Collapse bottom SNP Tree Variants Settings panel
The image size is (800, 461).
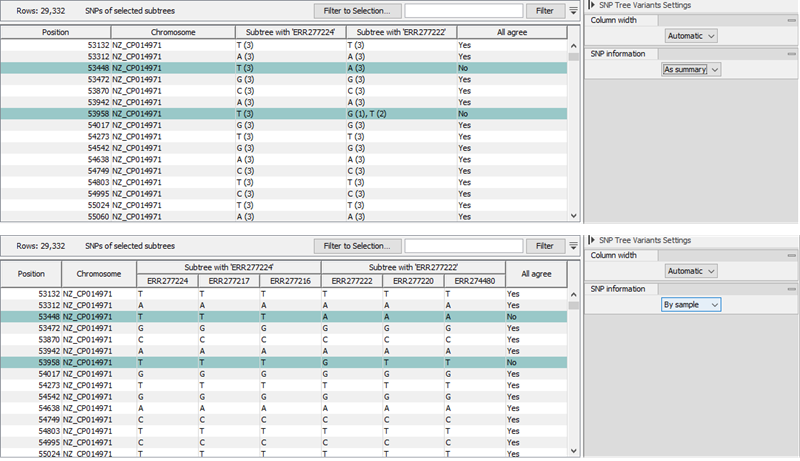point(592,240)
